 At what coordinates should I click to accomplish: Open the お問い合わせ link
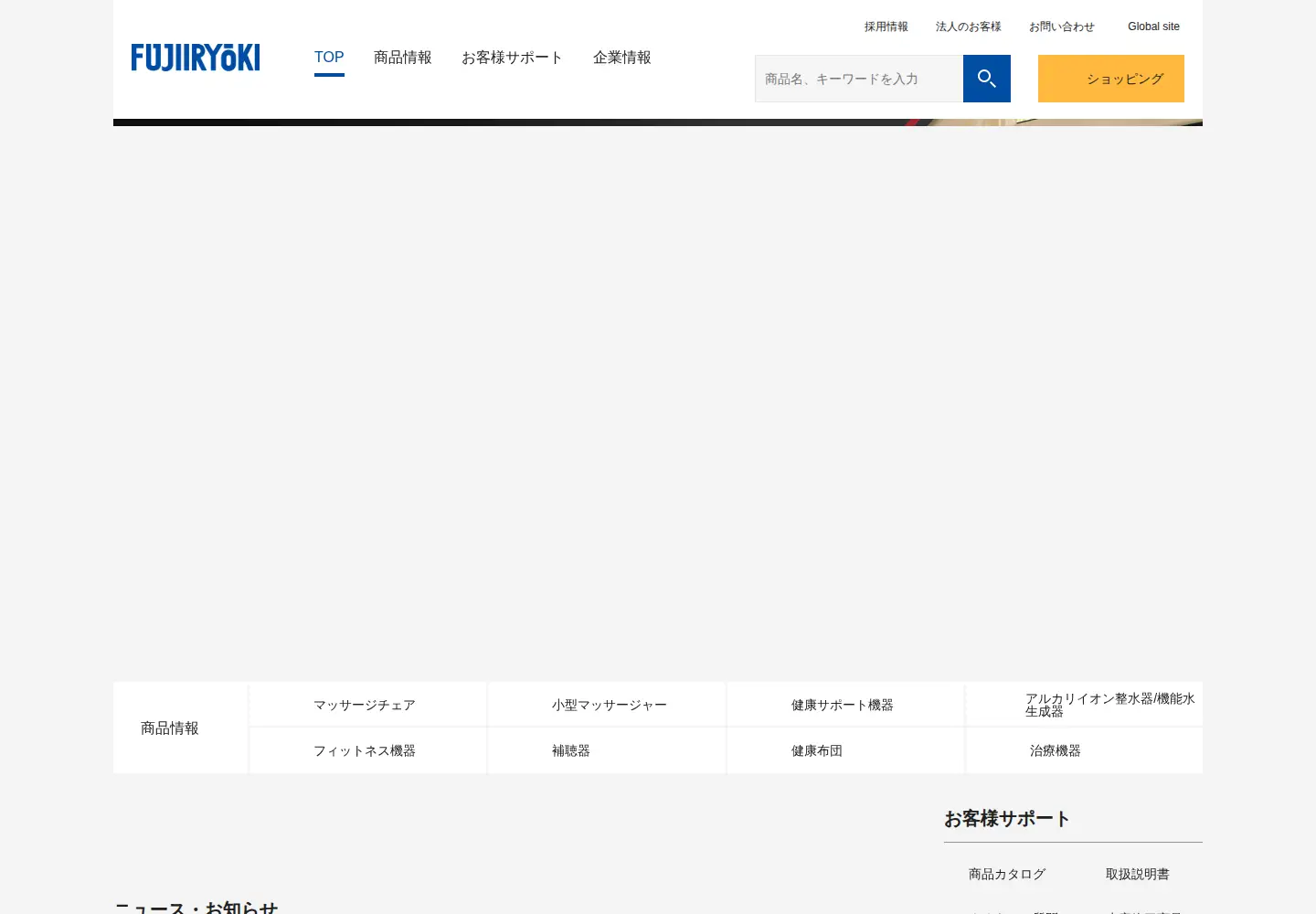pos(1062,27)
